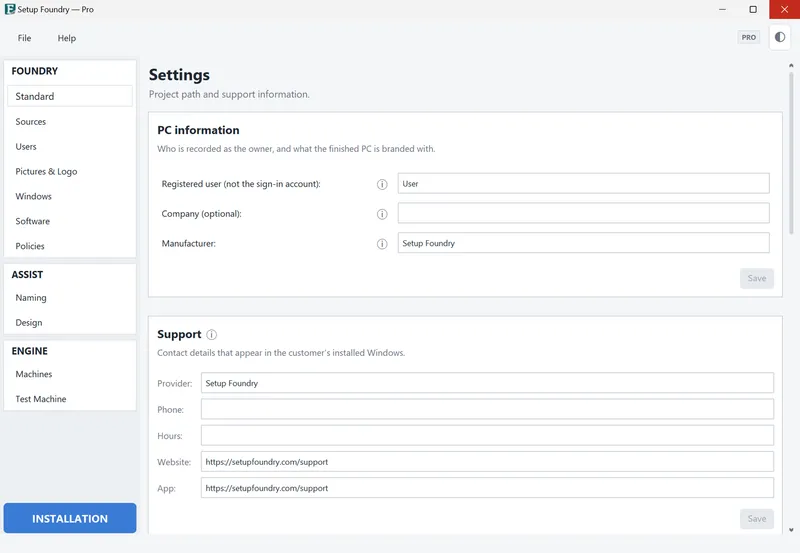Open the File menu
This screenshot has width=800, height=553.
click(x=24, y=38)
